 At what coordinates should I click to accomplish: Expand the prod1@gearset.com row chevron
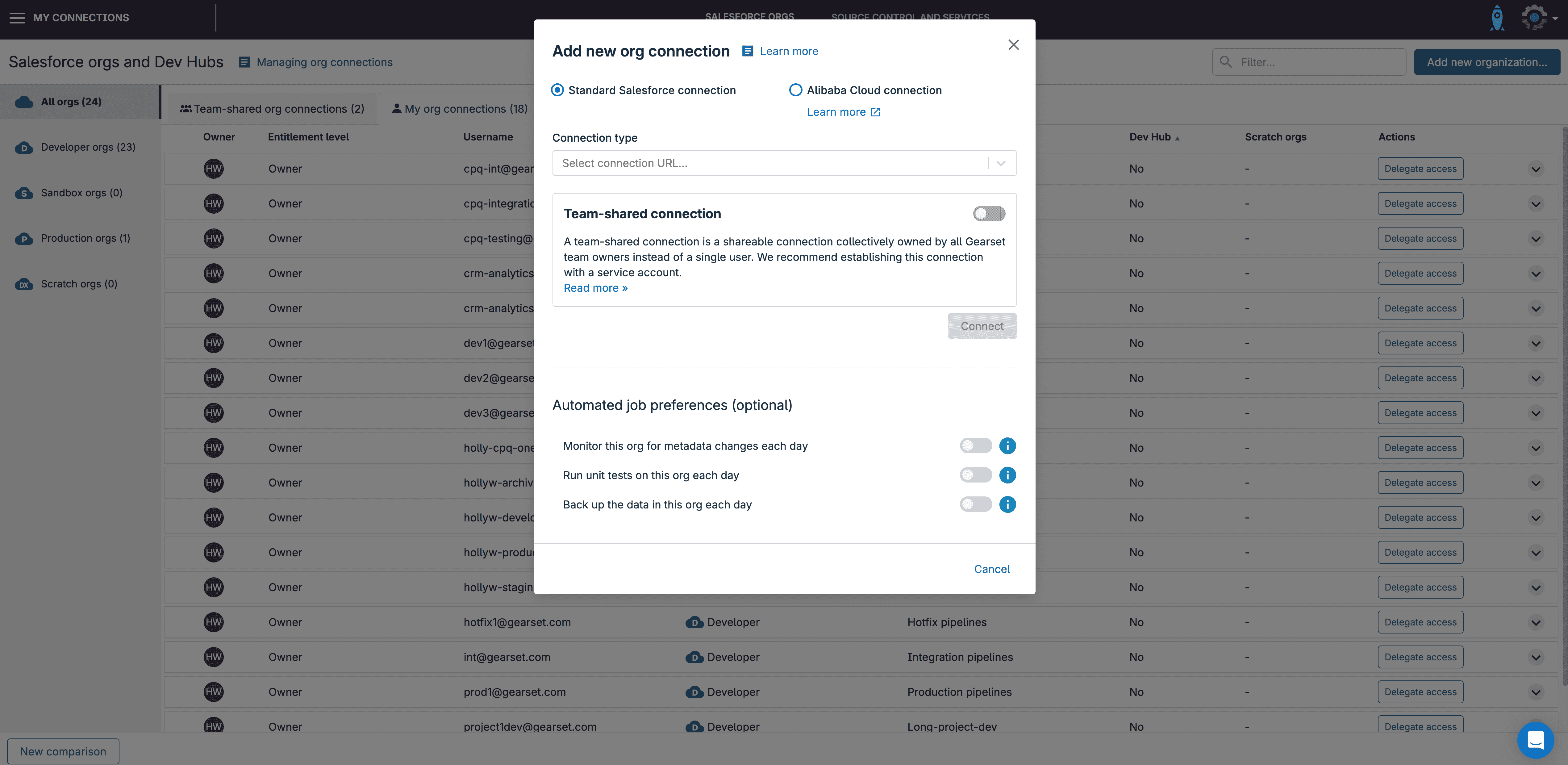coord(1536,692)
